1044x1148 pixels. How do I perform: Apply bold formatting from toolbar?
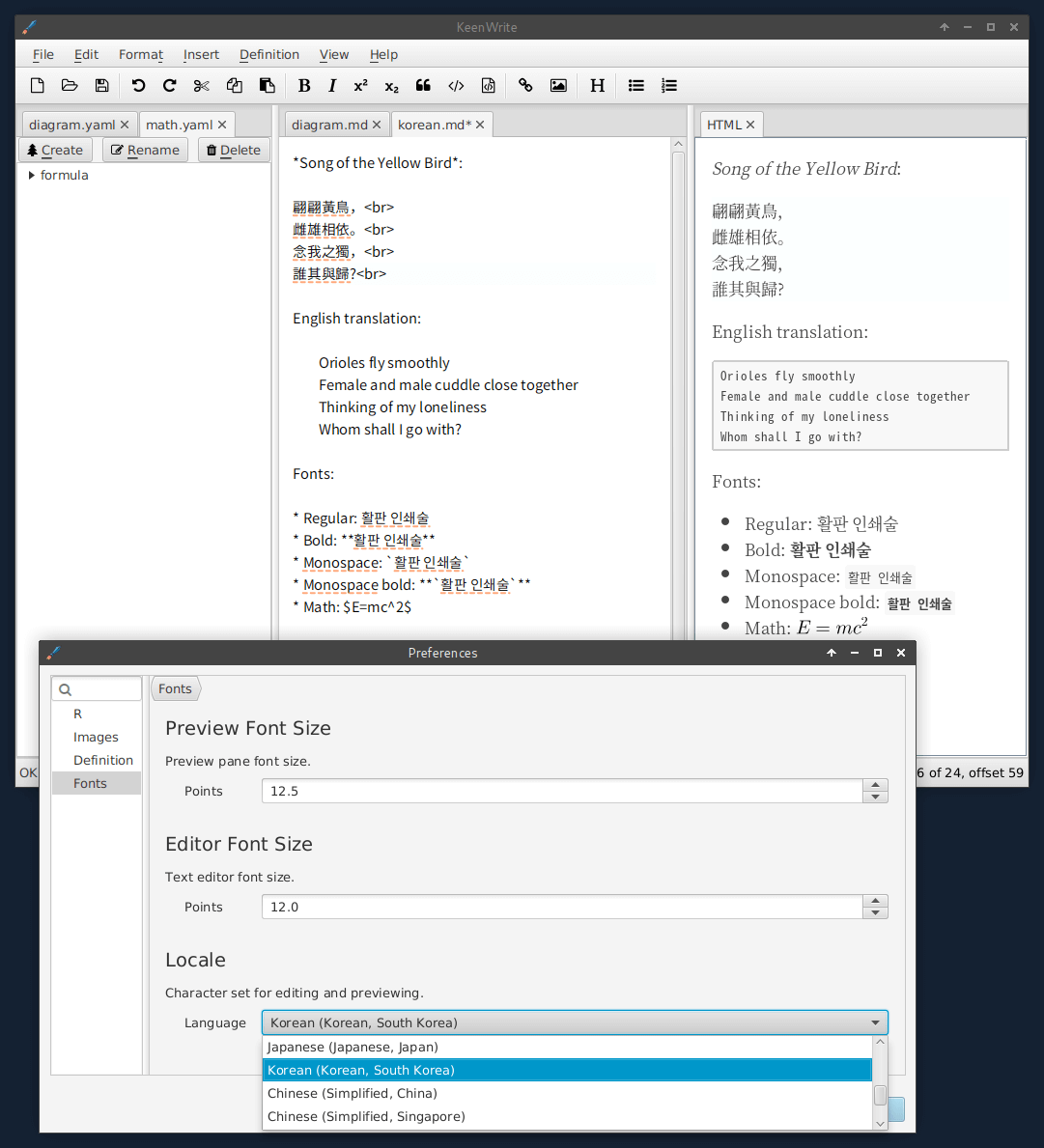pyautogui.click(x=304, y=85)
